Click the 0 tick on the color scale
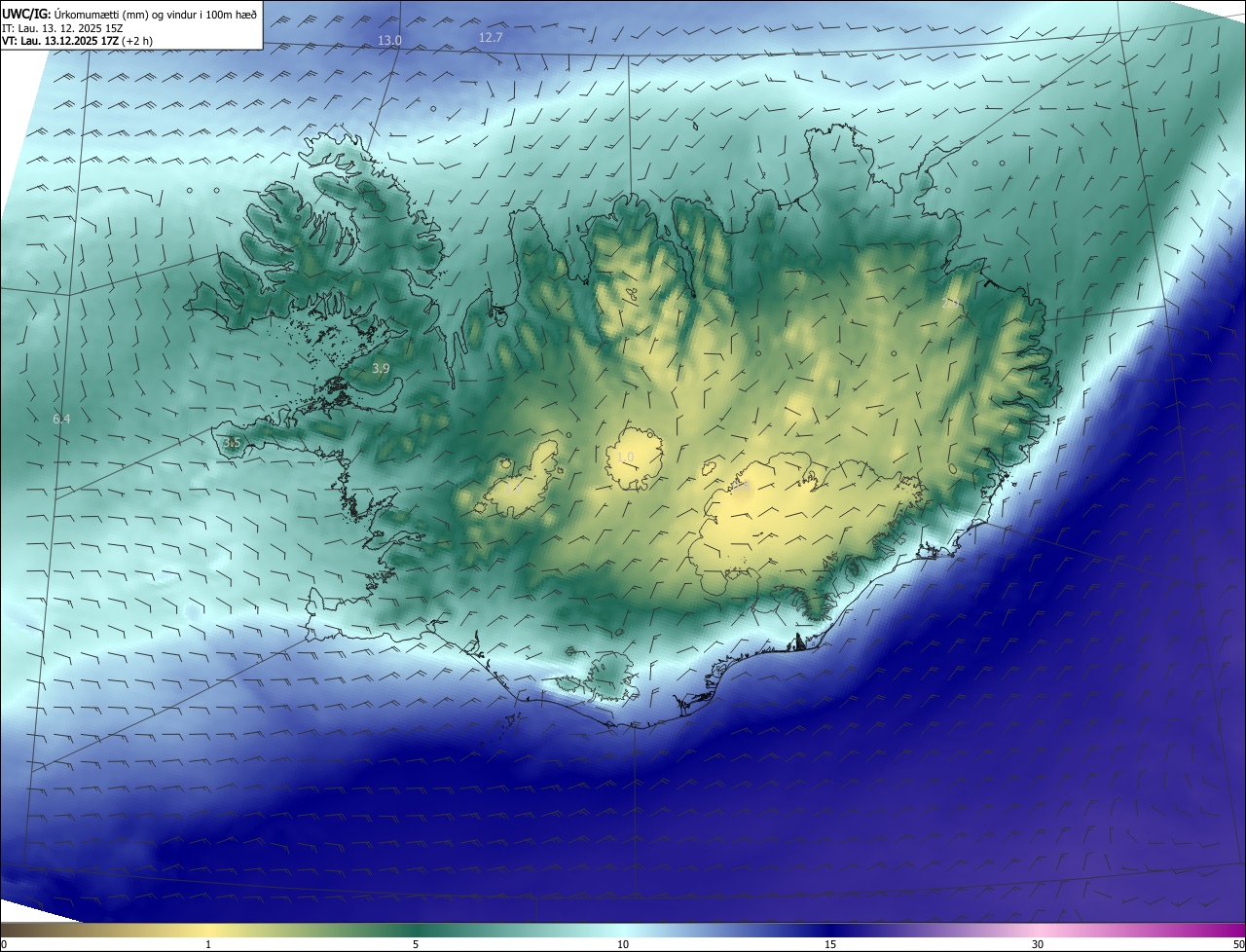This screenshot has width=1246, height=952. (4, 944)
